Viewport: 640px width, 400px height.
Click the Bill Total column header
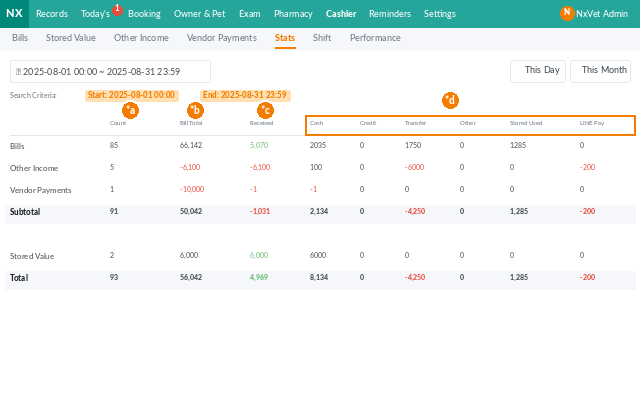(x=191, y=123)
